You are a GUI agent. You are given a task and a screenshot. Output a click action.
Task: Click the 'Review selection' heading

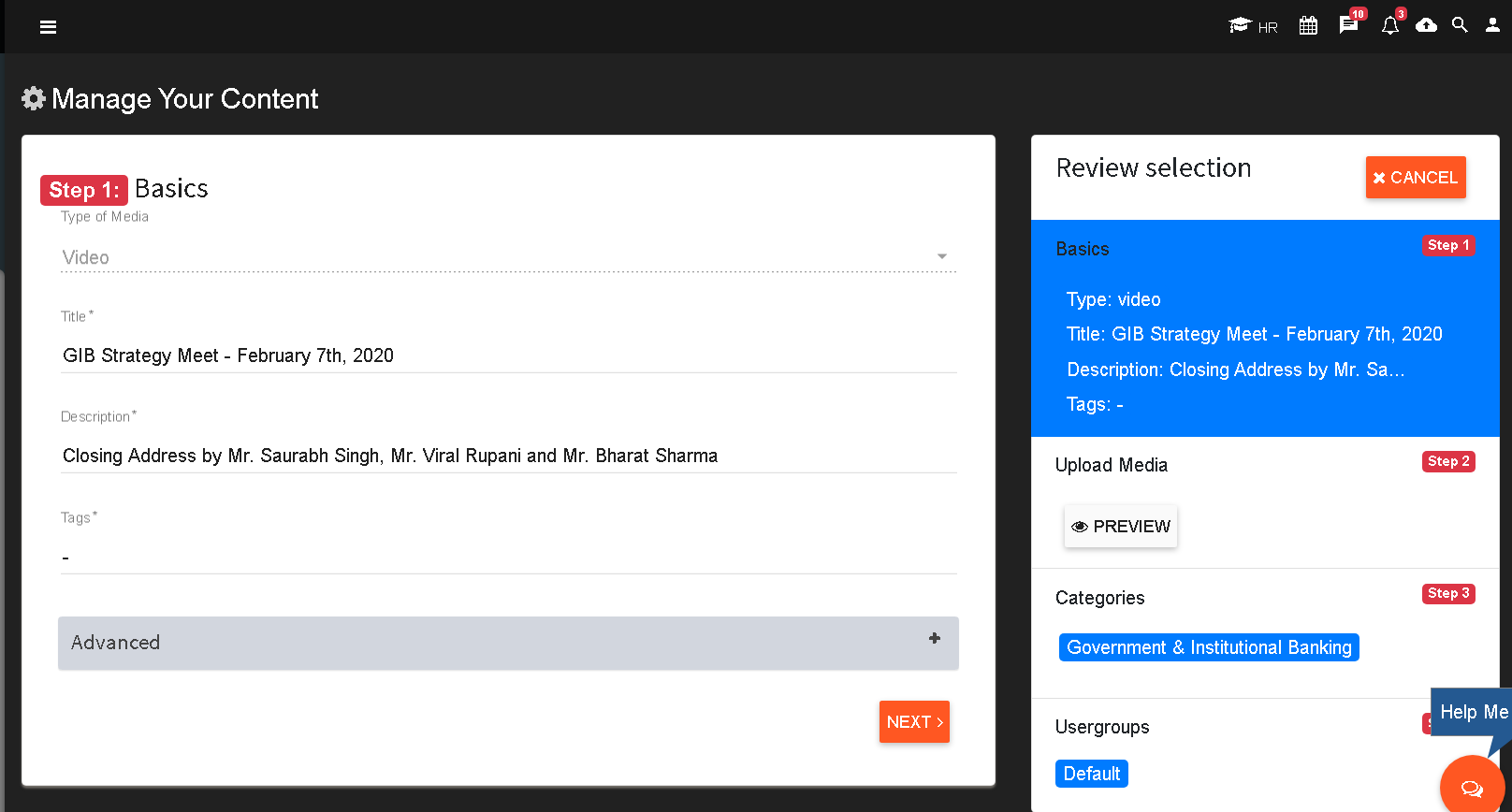[1154, 167]
